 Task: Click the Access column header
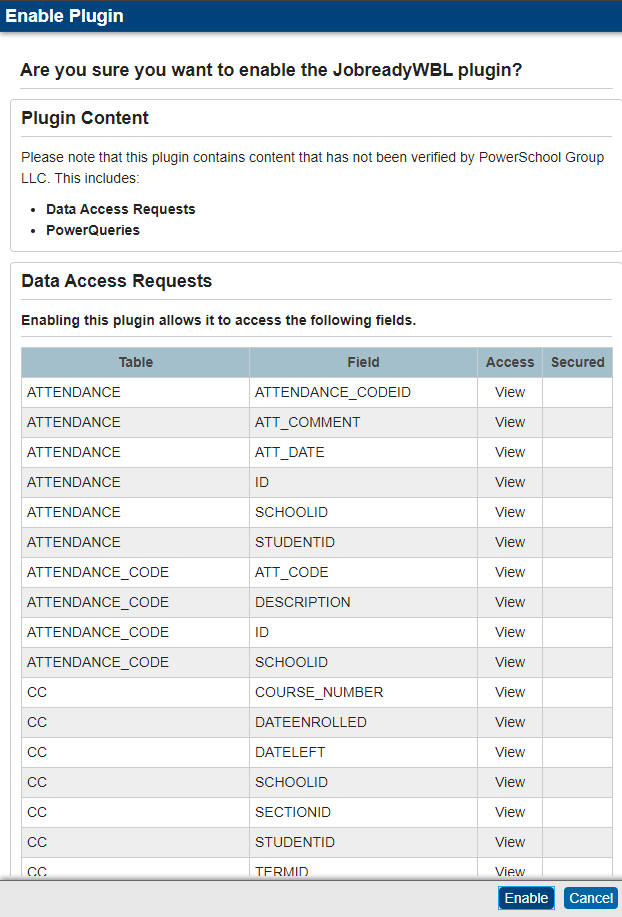point(510,363)
